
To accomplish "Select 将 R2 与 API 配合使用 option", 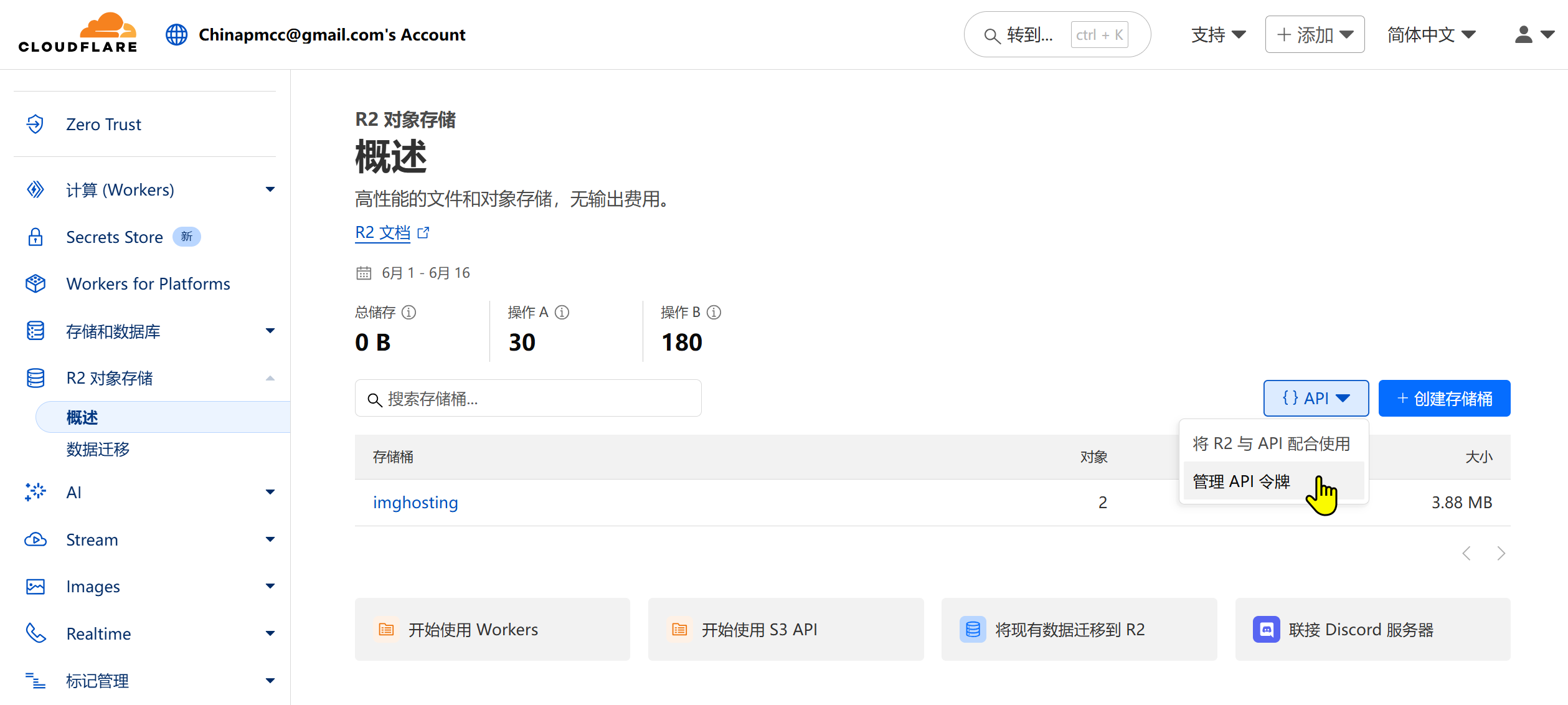I will click(x=1271, y=443).
